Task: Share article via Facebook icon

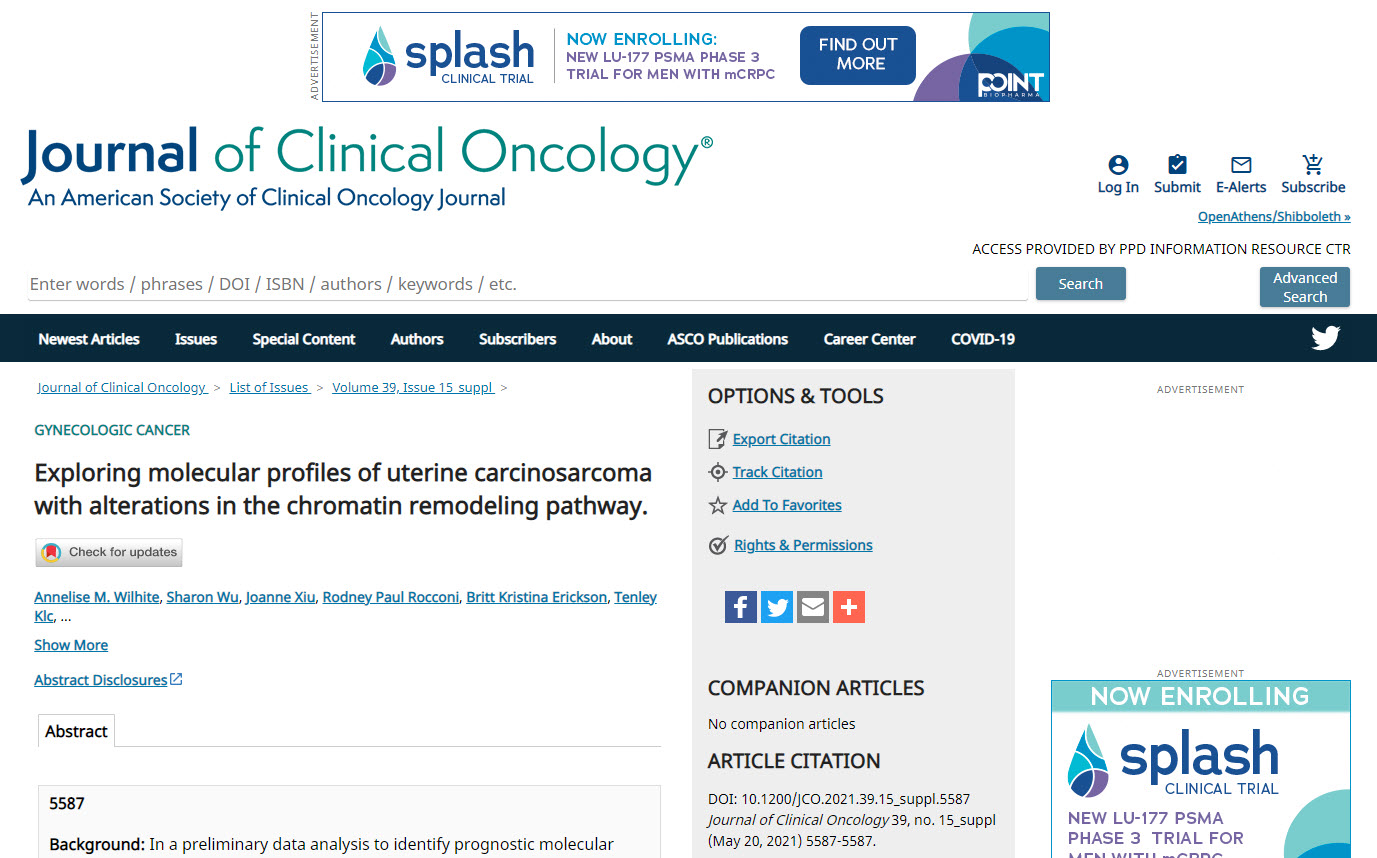Action: click(x=741, y=607)
